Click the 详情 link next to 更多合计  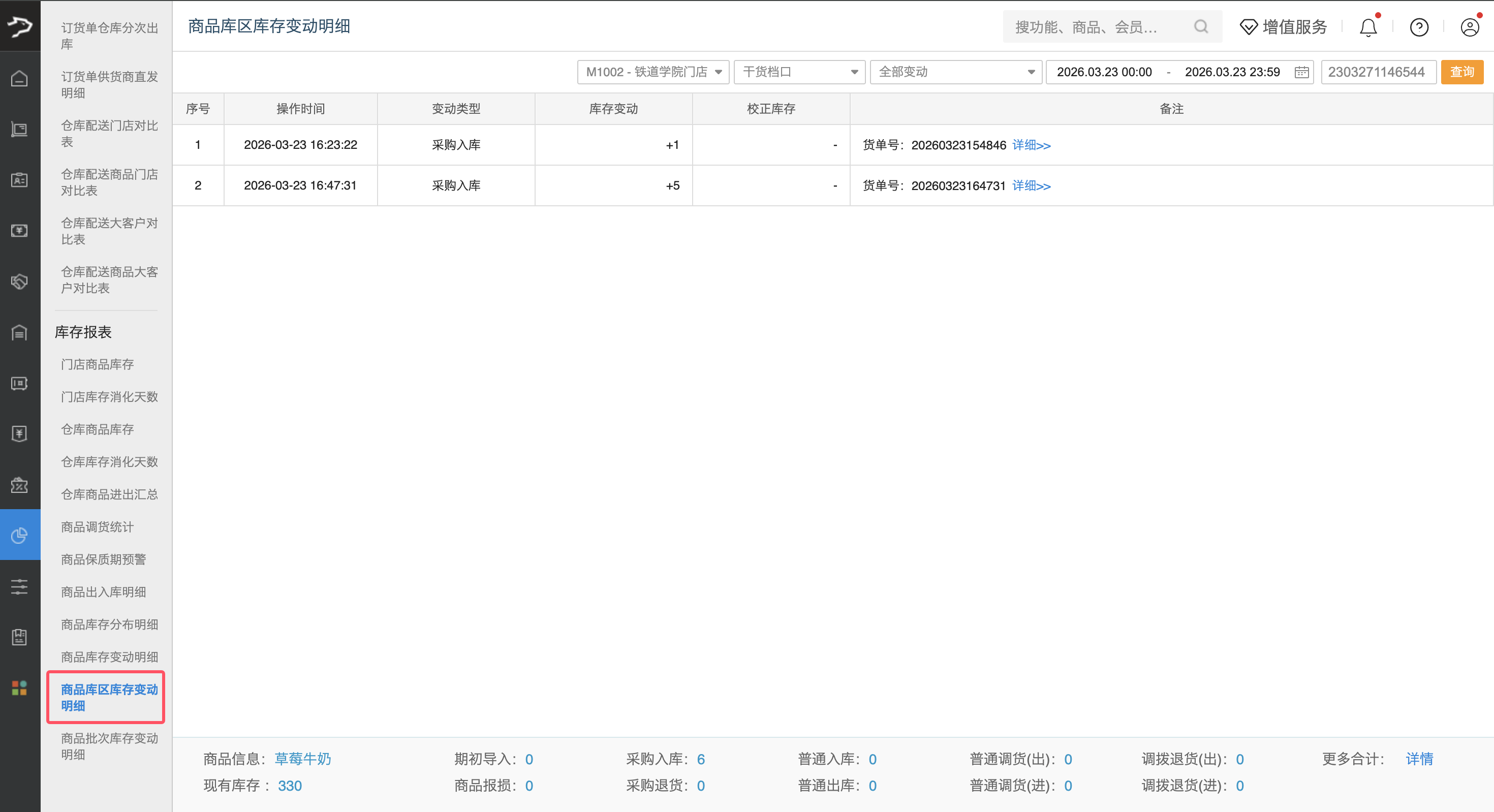pos(1419,759)
